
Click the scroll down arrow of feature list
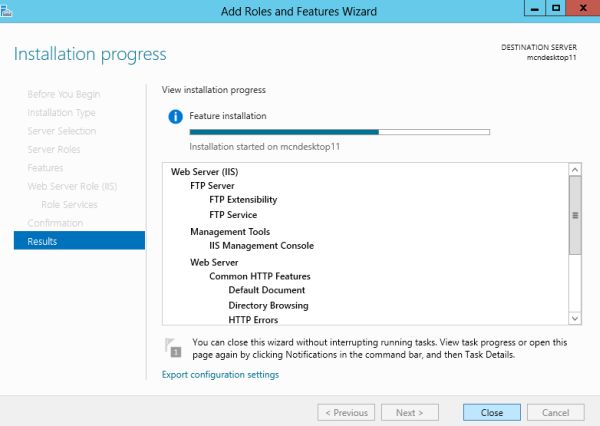575,318
